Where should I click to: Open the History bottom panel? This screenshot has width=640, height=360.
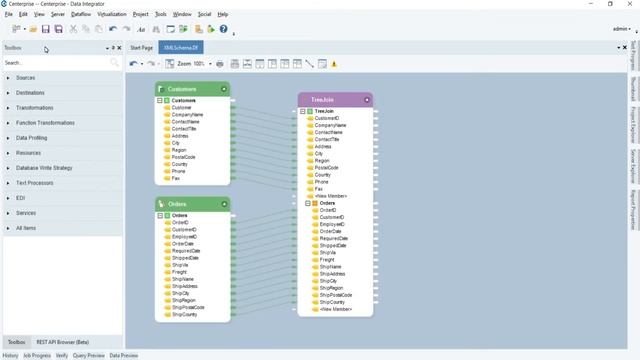coord(10,356)
